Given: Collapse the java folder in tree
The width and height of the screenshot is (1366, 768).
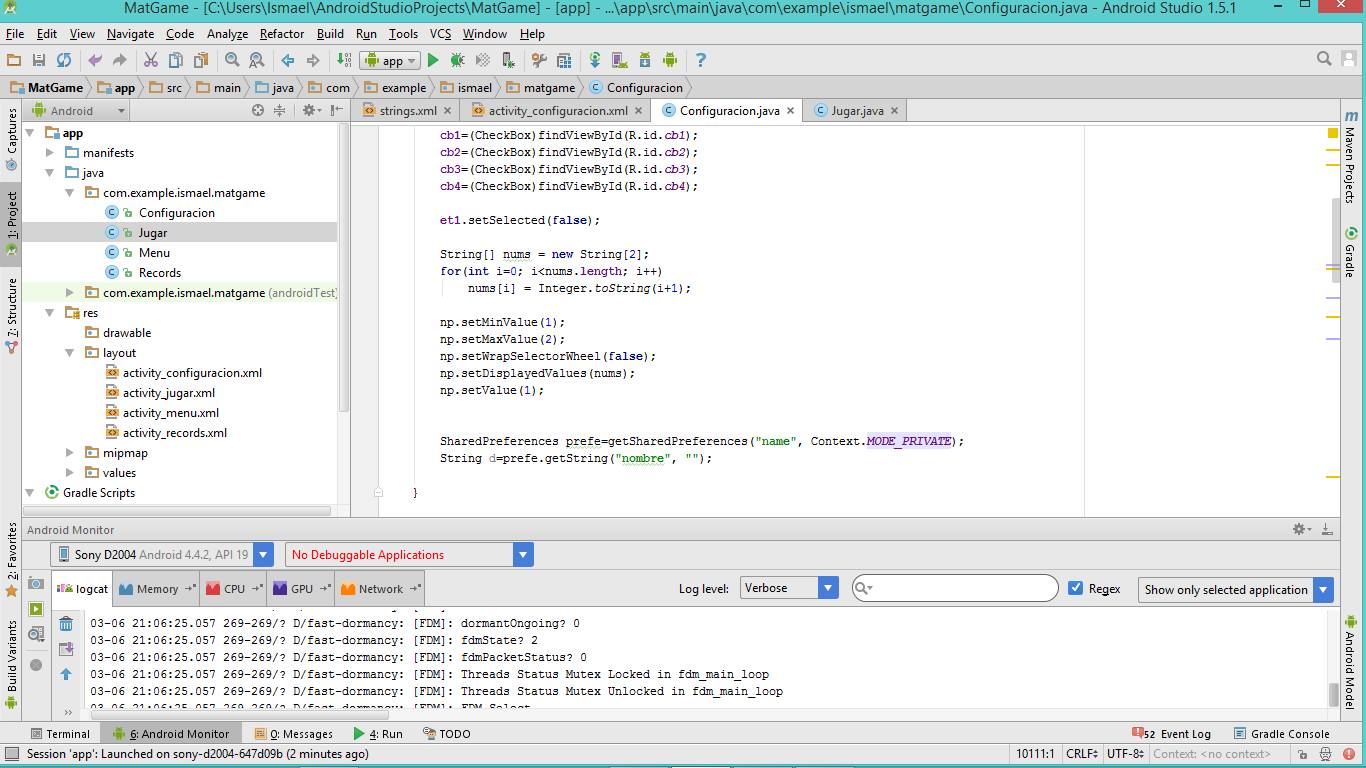Looking at the screenshot, I should (50, 173).
